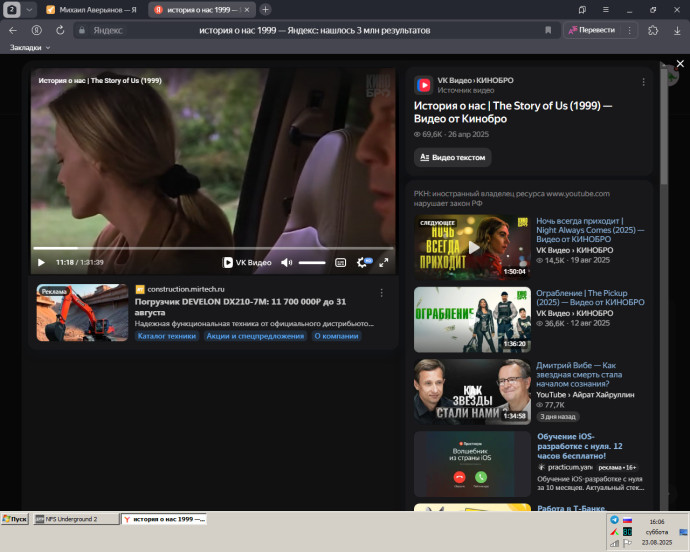Click Каталог техники ad link
Viewport: 690px width, 552px height.
pyautogui.click(x=167, y=336)
